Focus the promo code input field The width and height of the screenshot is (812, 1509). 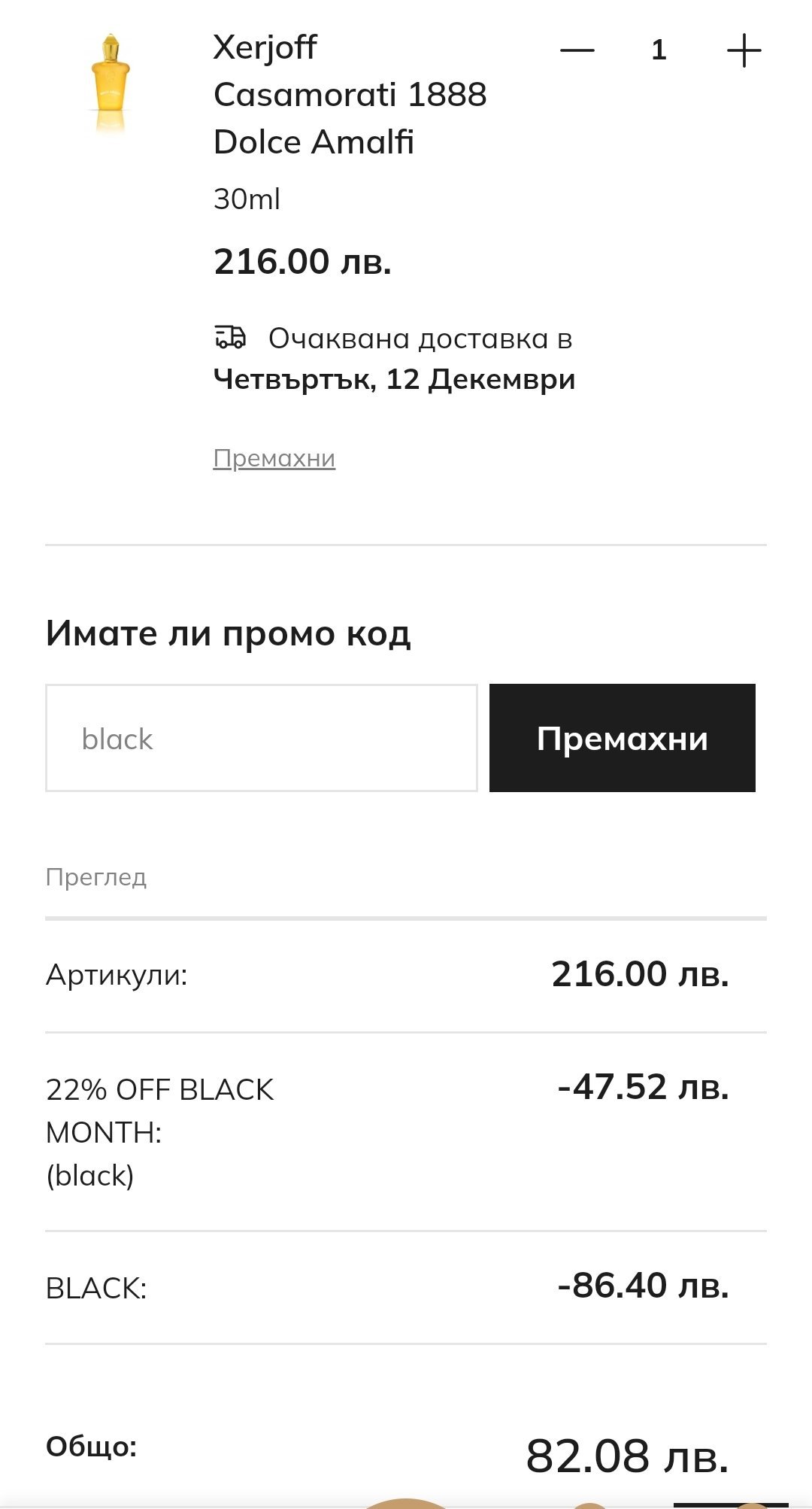tap(261, 738)
